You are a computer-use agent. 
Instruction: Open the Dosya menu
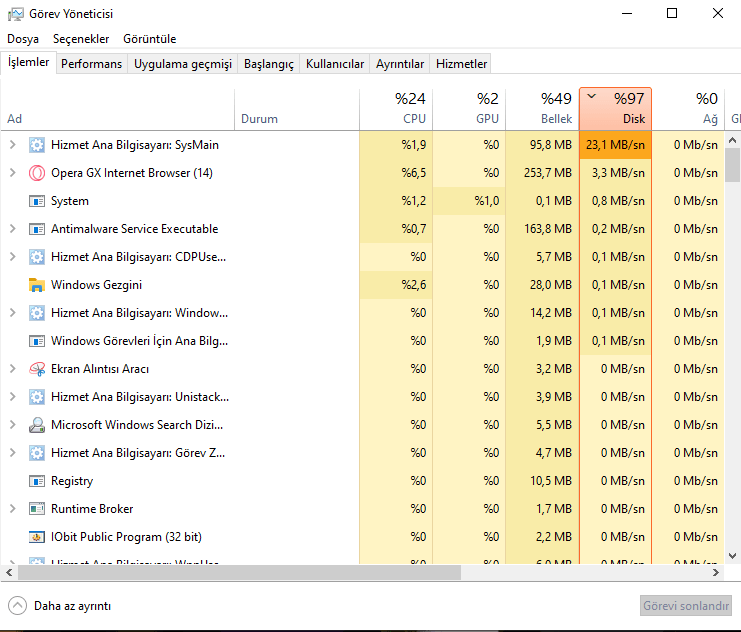[x=23, y=39]
